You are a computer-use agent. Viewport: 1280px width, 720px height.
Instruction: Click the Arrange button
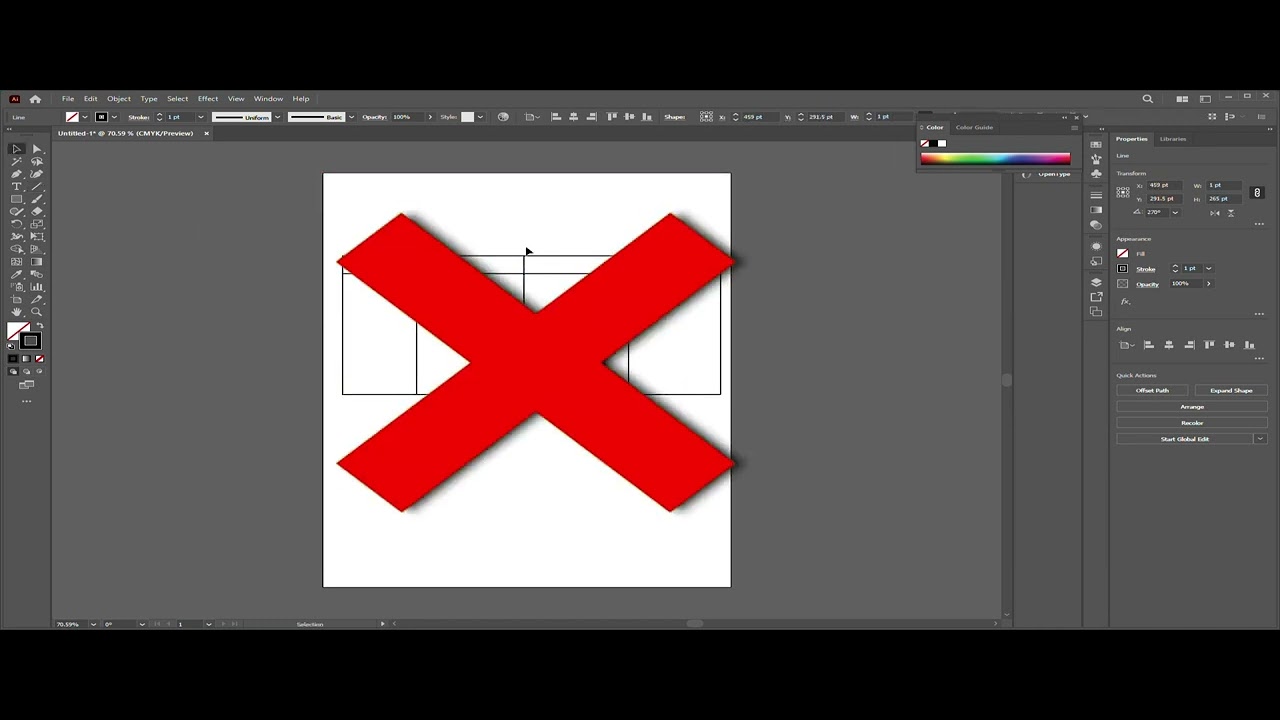[x=1192, y=407]
